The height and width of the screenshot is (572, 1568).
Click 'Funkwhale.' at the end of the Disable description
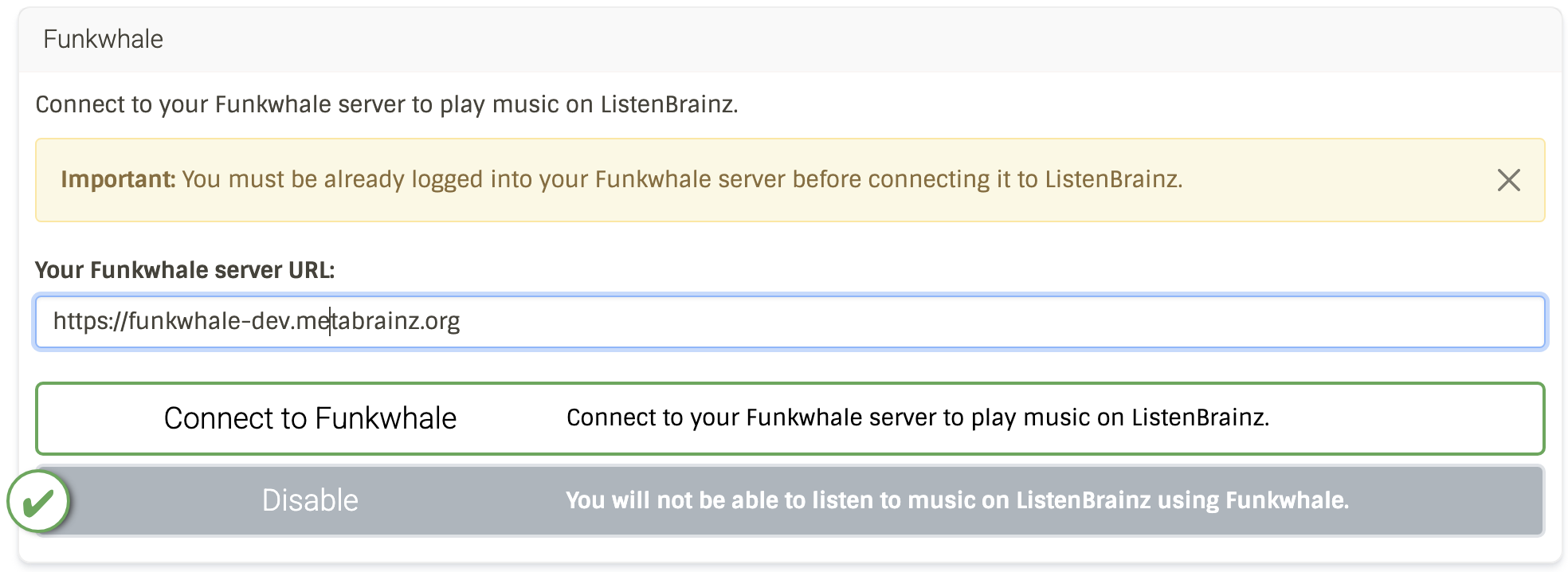click(x=1287, y=500)
